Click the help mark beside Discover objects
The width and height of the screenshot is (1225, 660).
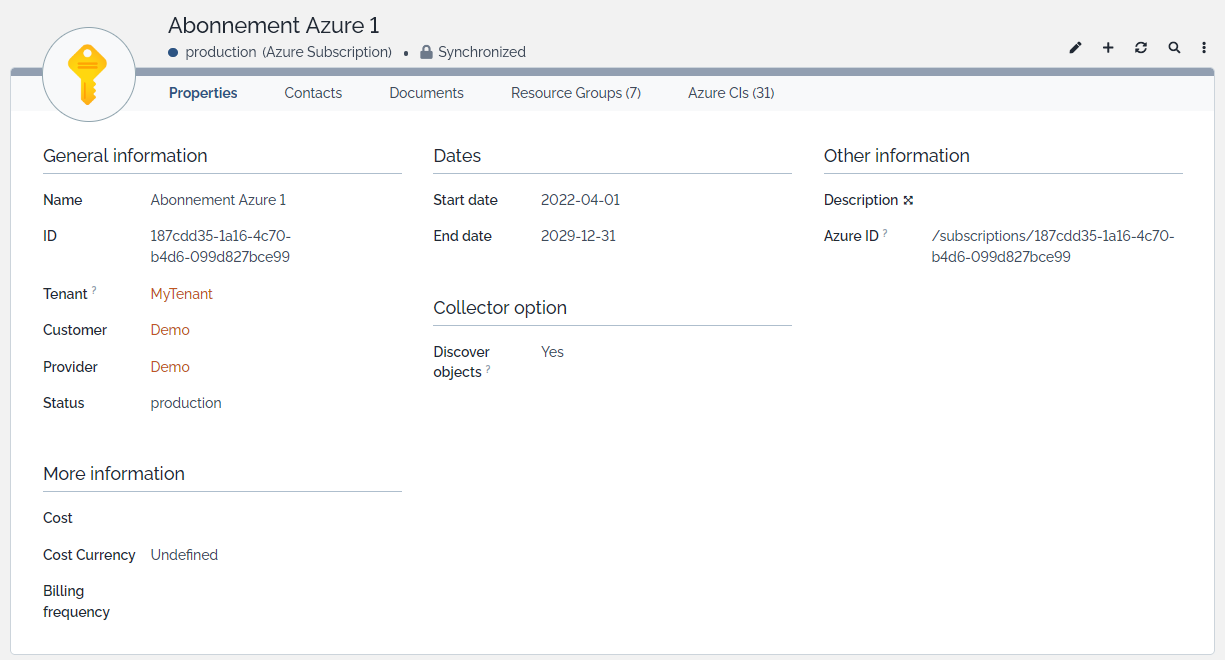tap(488, 369)
